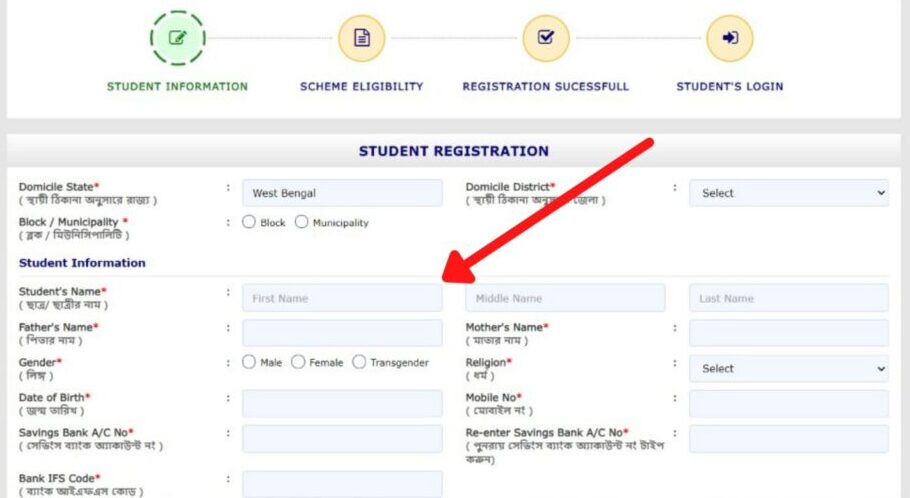Click the Mobile No input field

[788, 404]
